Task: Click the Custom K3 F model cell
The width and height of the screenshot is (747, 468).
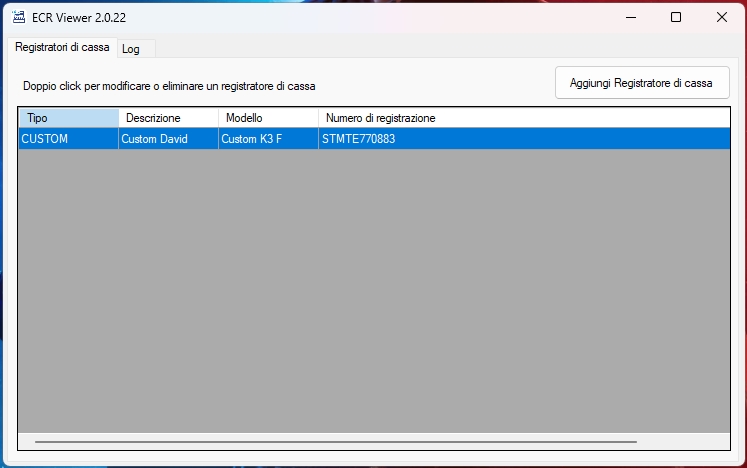Action: 268,139
